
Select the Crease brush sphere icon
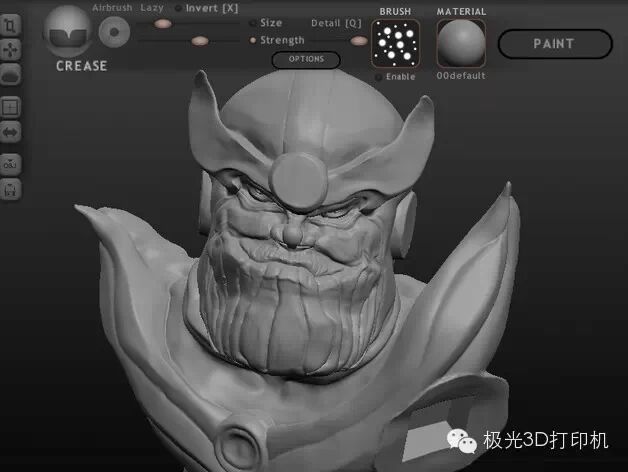68,32
